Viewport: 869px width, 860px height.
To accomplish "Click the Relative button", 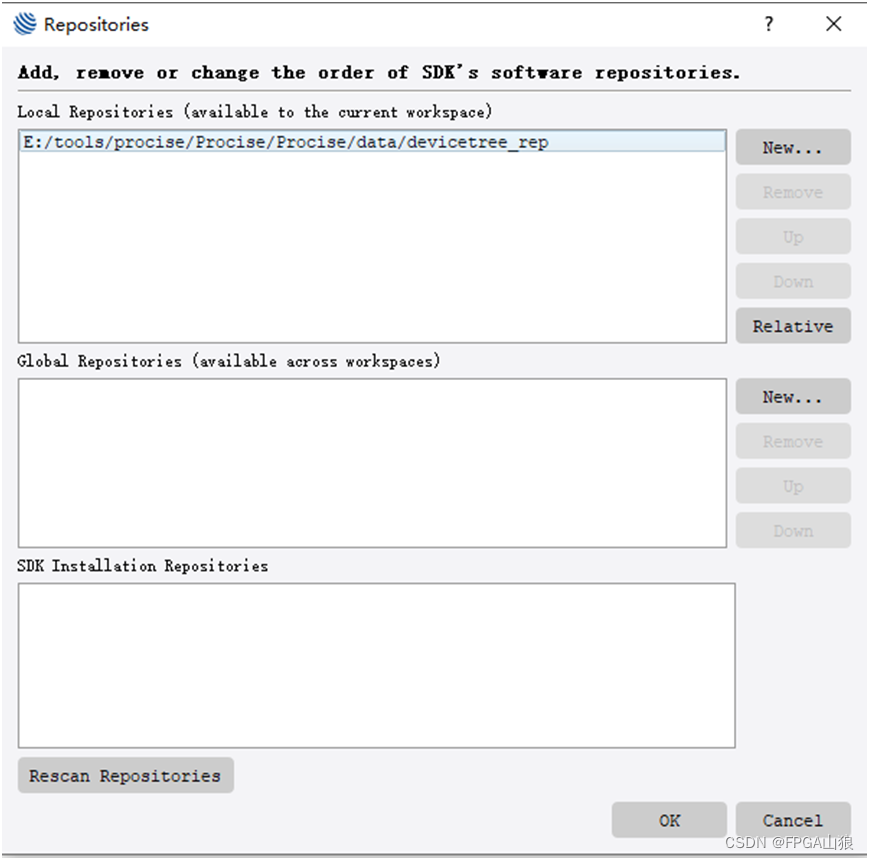I will coord(792,325).
